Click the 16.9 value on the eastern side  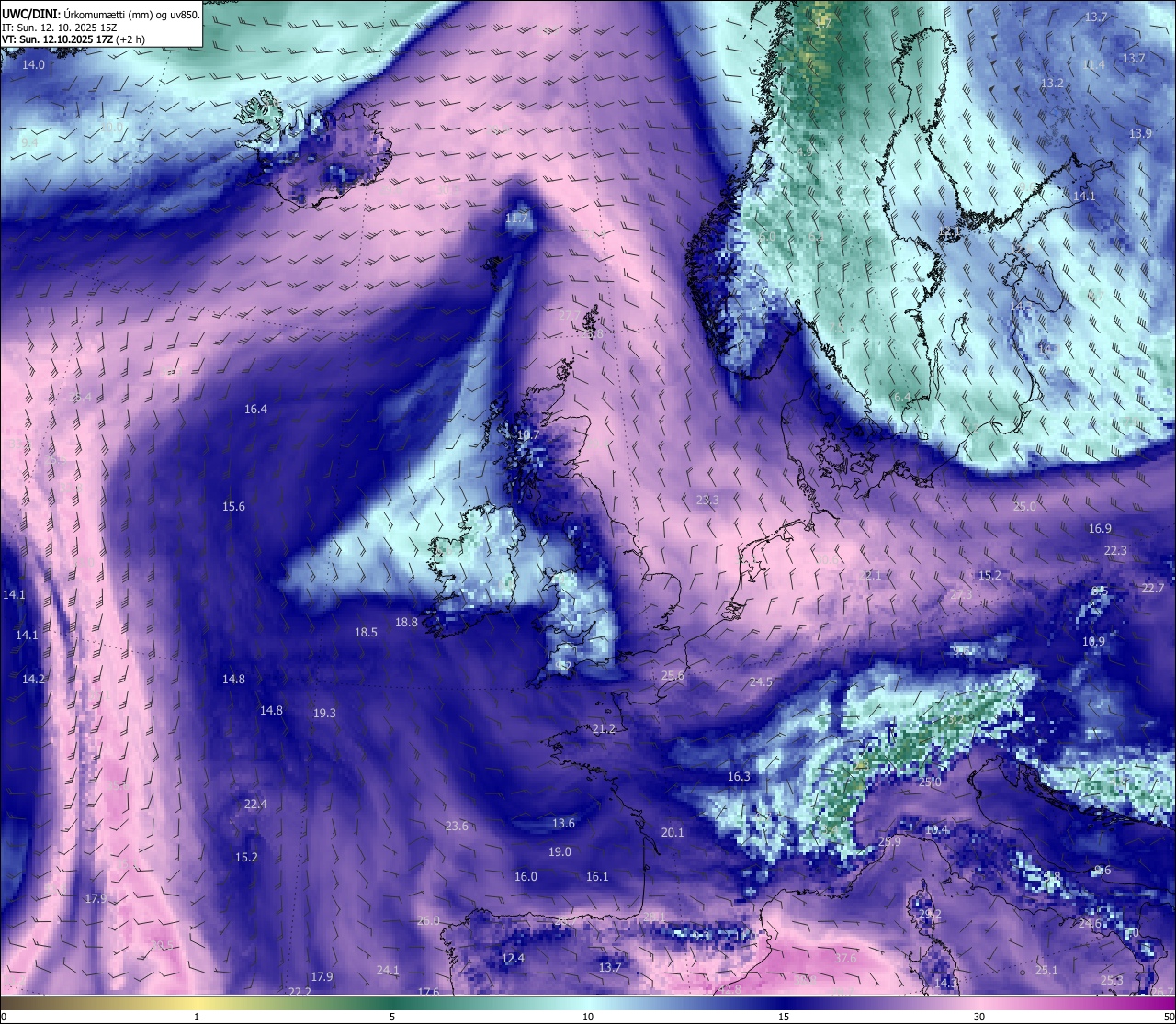click(x=1100, y=529)
